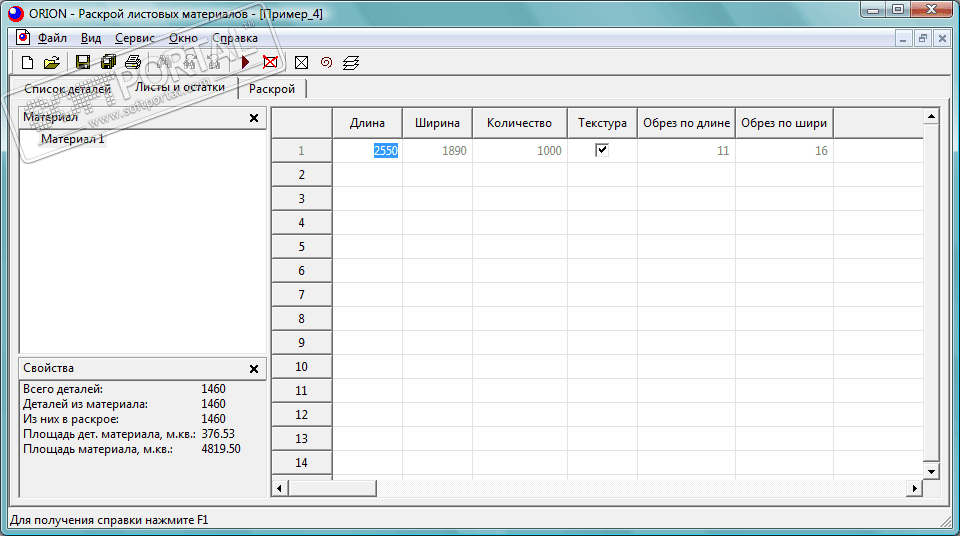Click the stacked sheets icon in toolbar
The height and width of the screenshot is (536, 960).
[351, 62]
